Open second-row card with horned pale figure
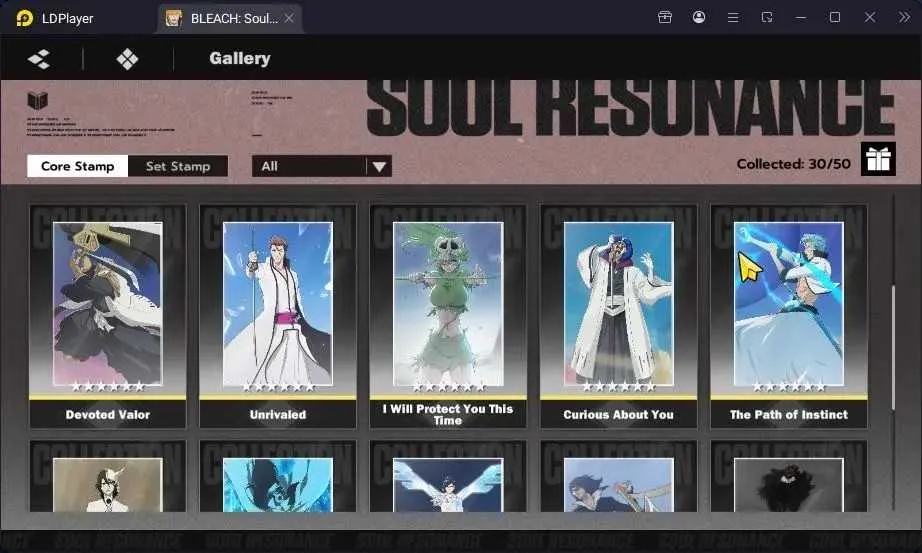922x553 pixels. click(x=108, y=476)
